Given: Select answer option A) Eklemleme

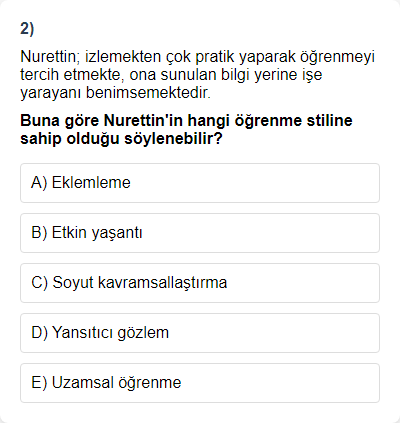Looking at the screenshot, I should 200,183.
